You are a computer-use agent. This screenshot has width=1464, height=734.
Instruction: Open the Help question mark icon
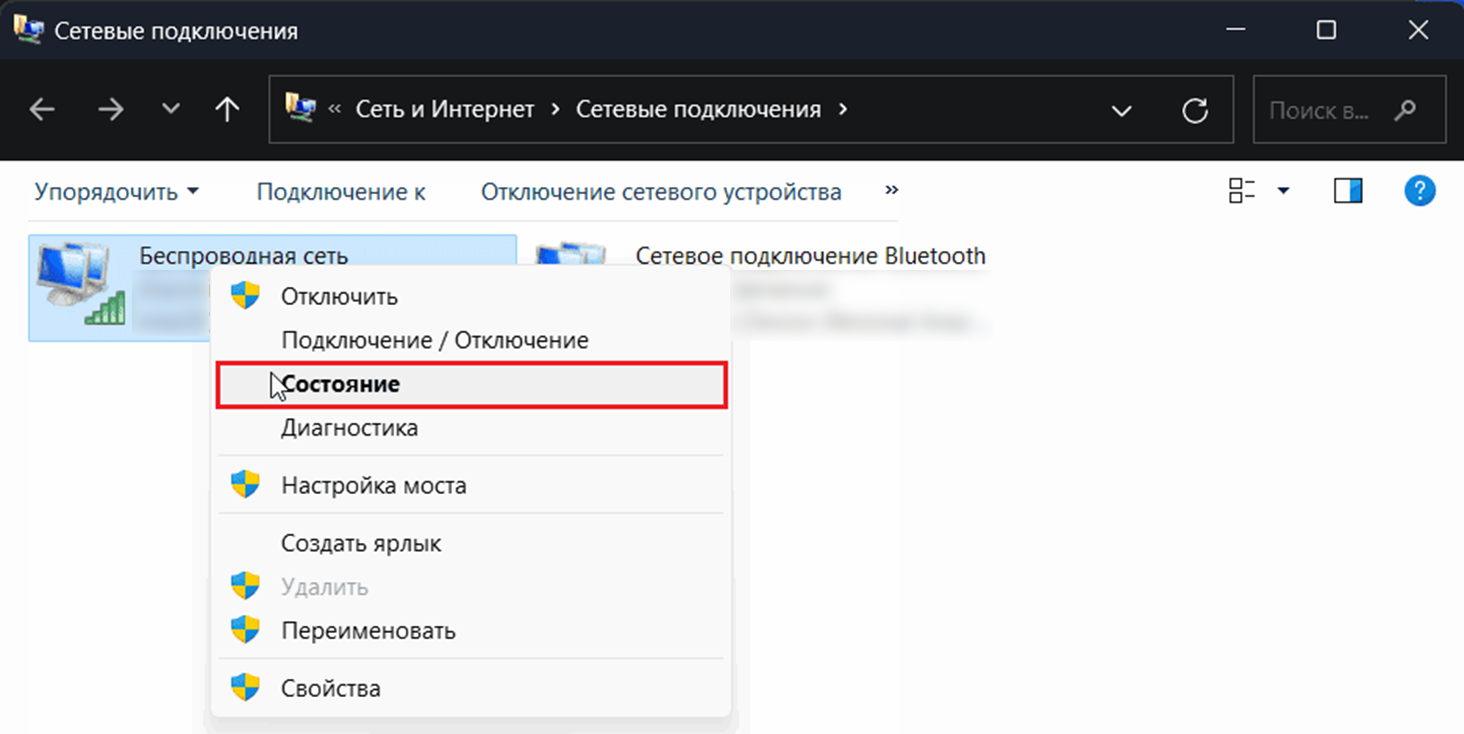coord(1419,191)
